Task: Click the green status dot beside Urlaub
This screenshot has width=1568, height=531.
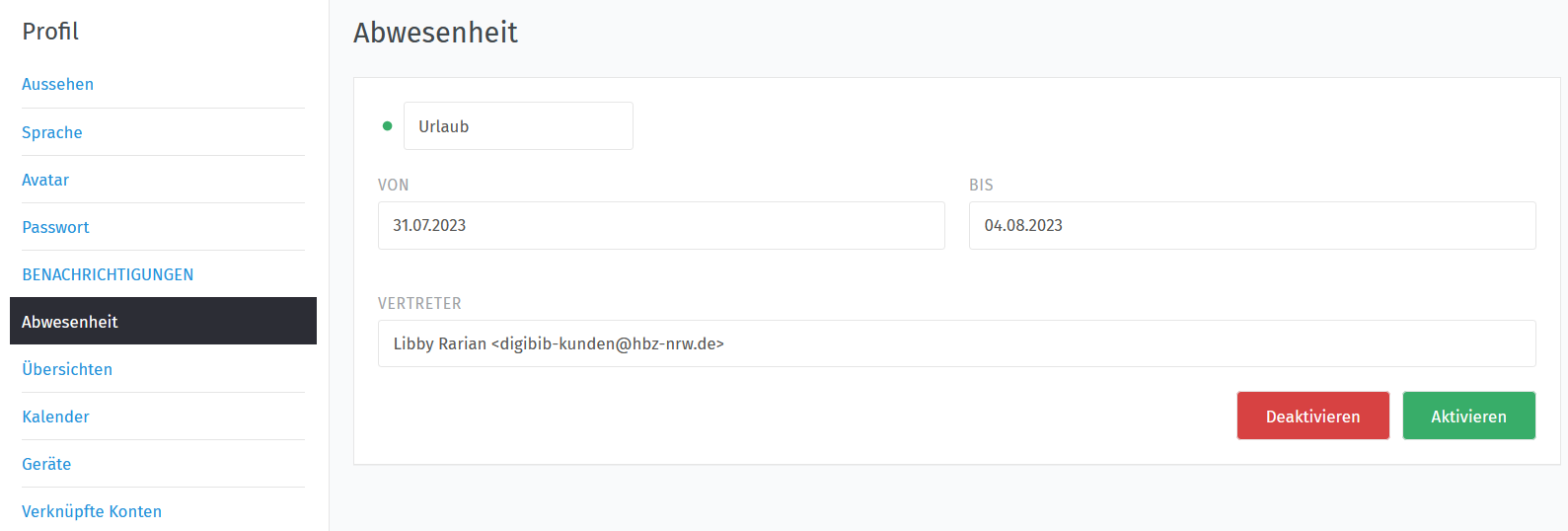Action: pos(387,126)
